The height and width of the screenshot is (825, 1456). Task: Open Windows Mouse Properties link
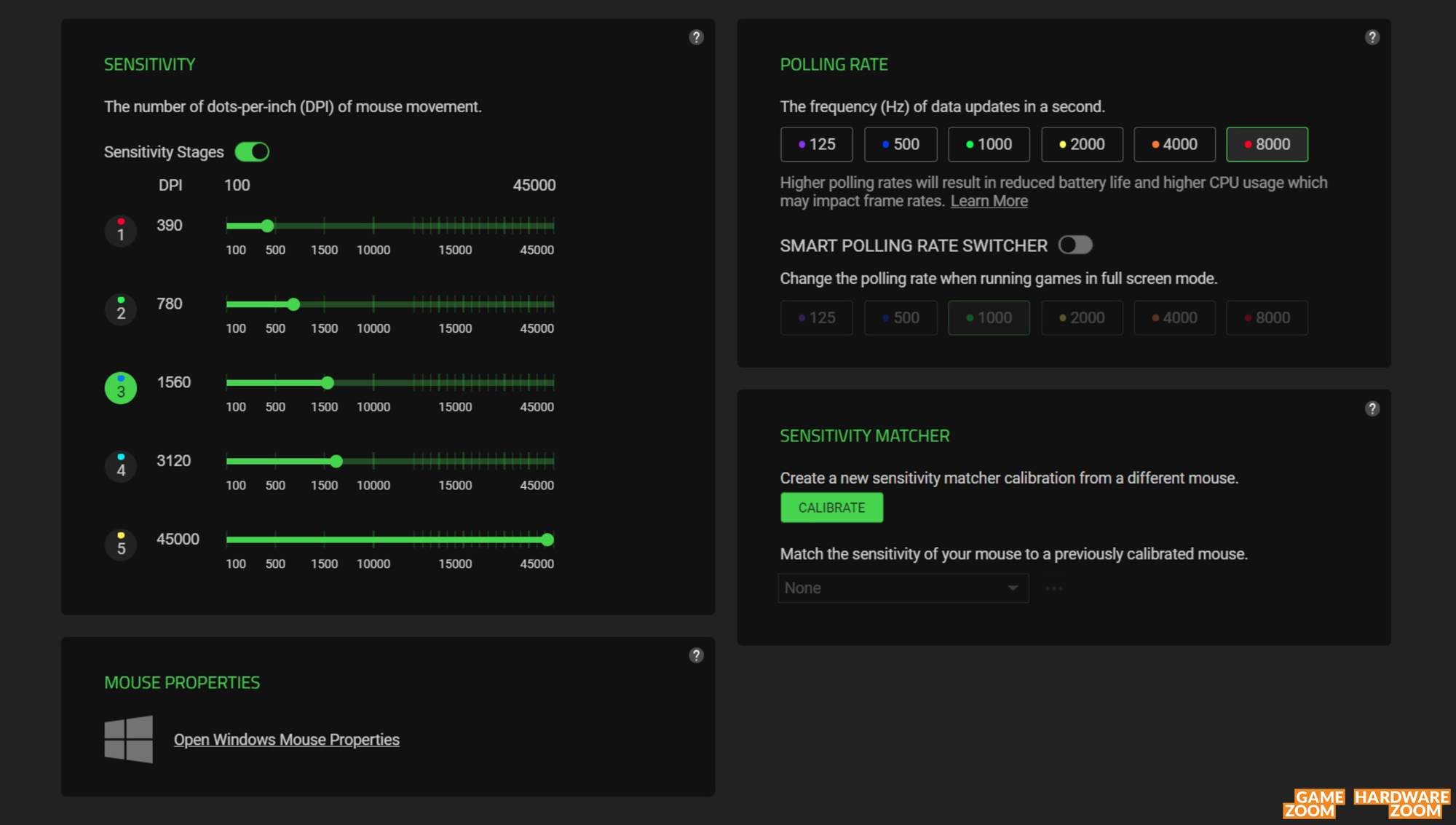tap(286, 740)
